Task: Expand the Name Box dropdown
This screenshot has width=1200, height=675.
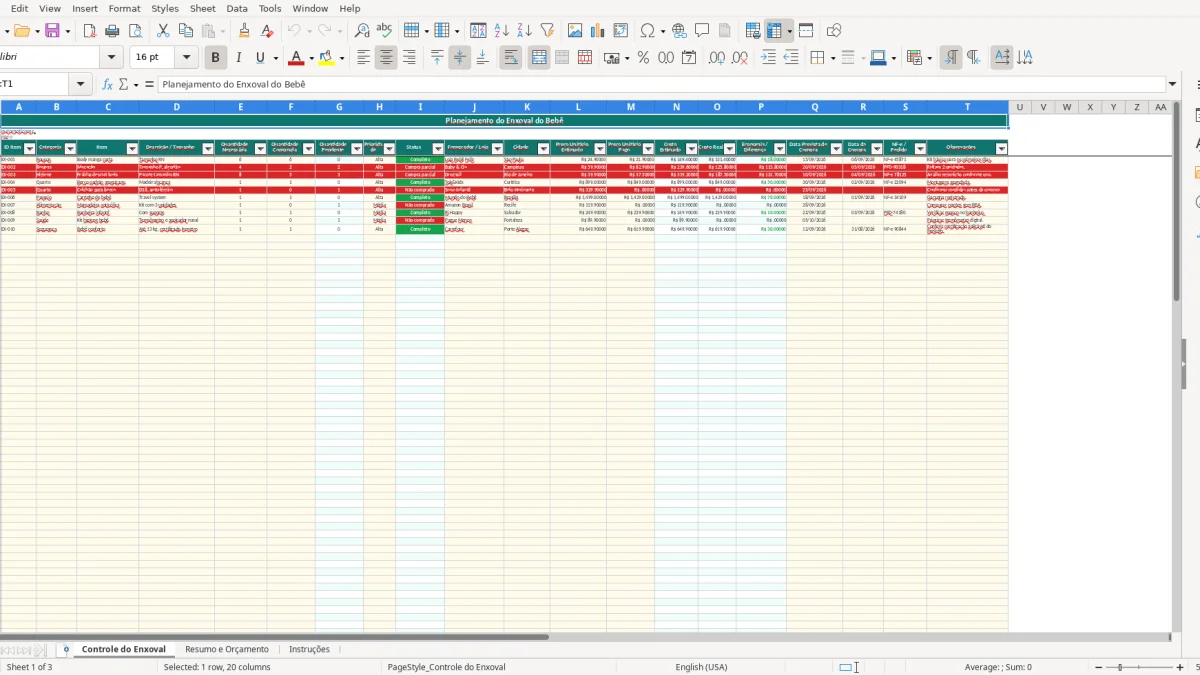Action: click(x=81, y=85)
